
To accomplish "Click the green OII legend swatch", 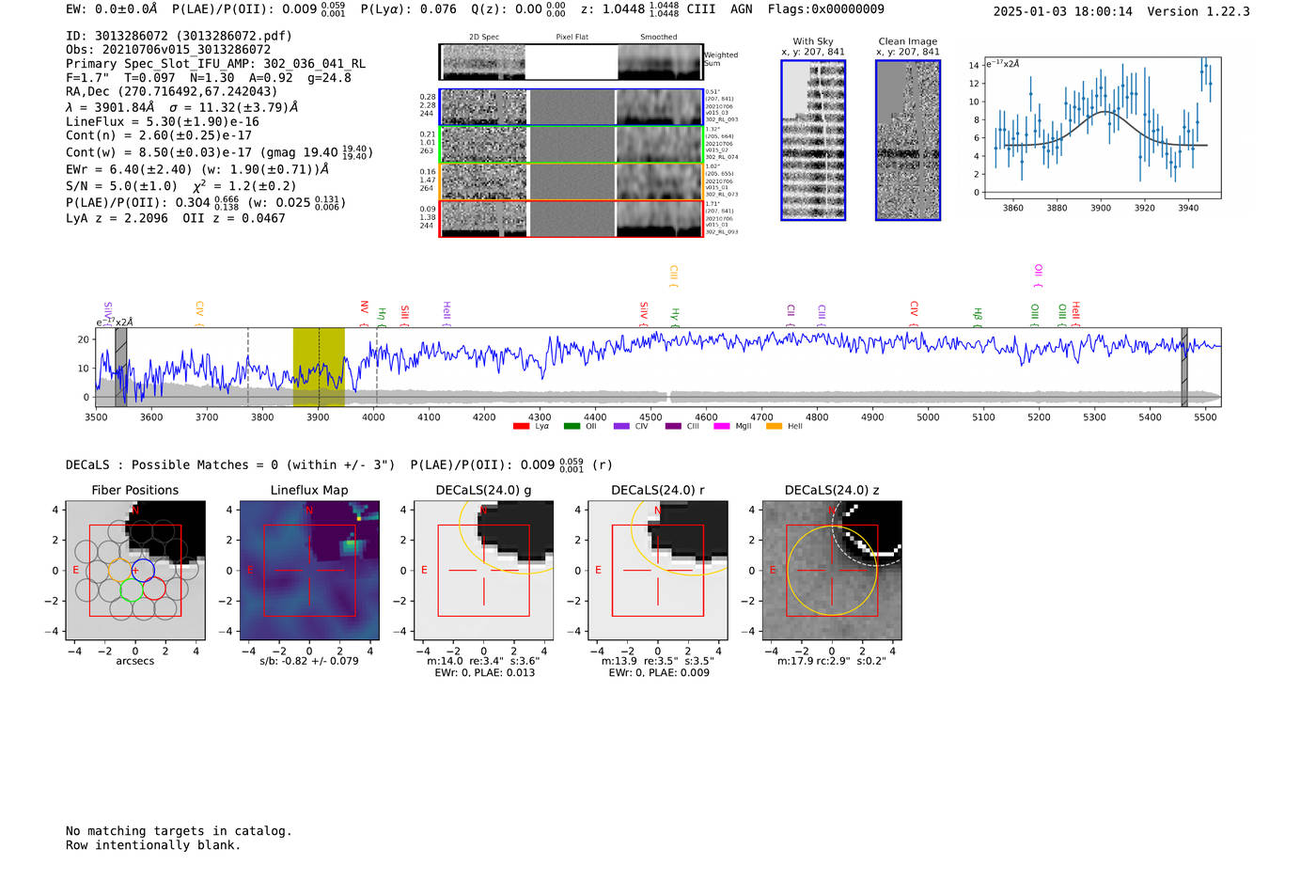I will [572, 427].
